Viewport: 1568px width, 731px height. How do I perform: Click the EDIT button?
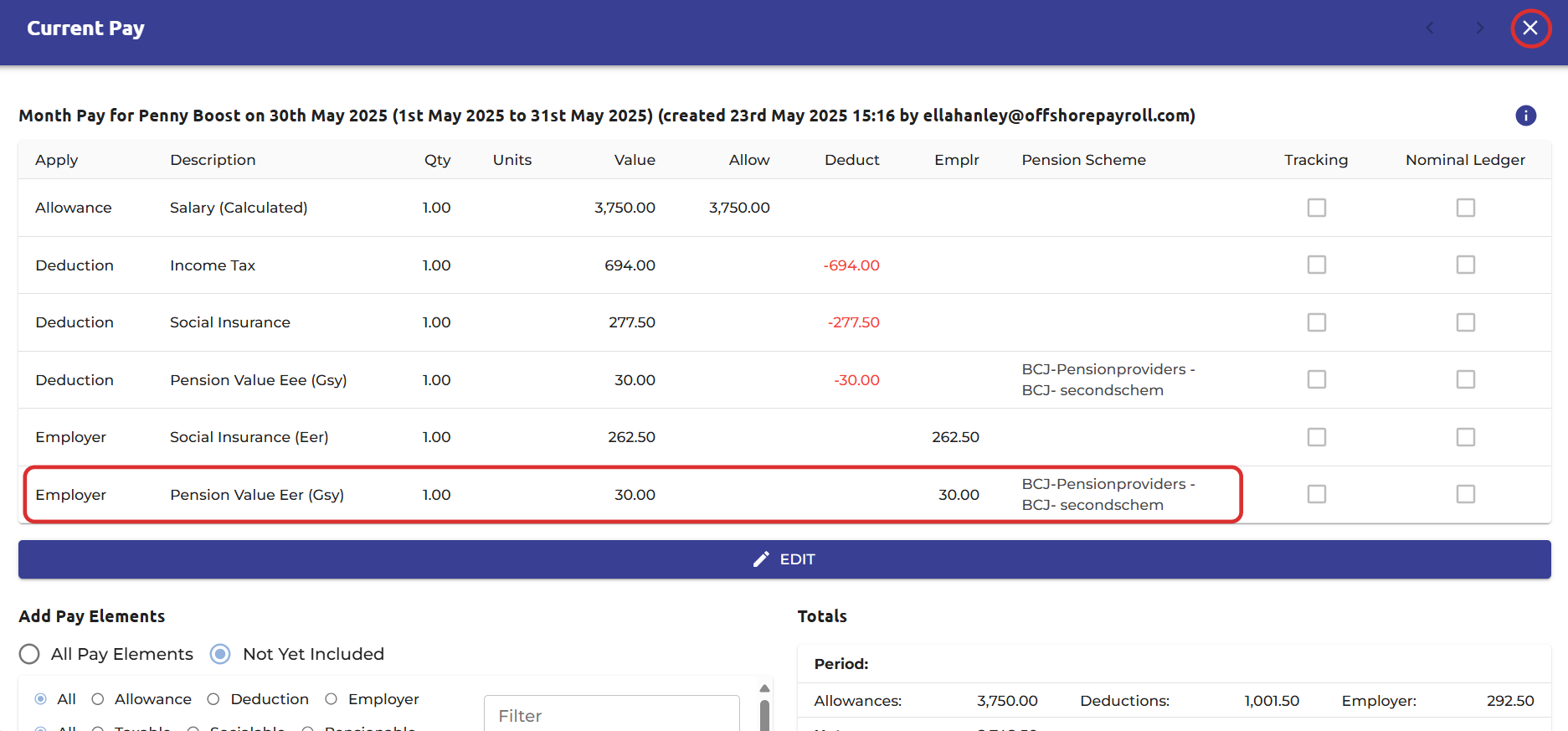coord(784,559)
